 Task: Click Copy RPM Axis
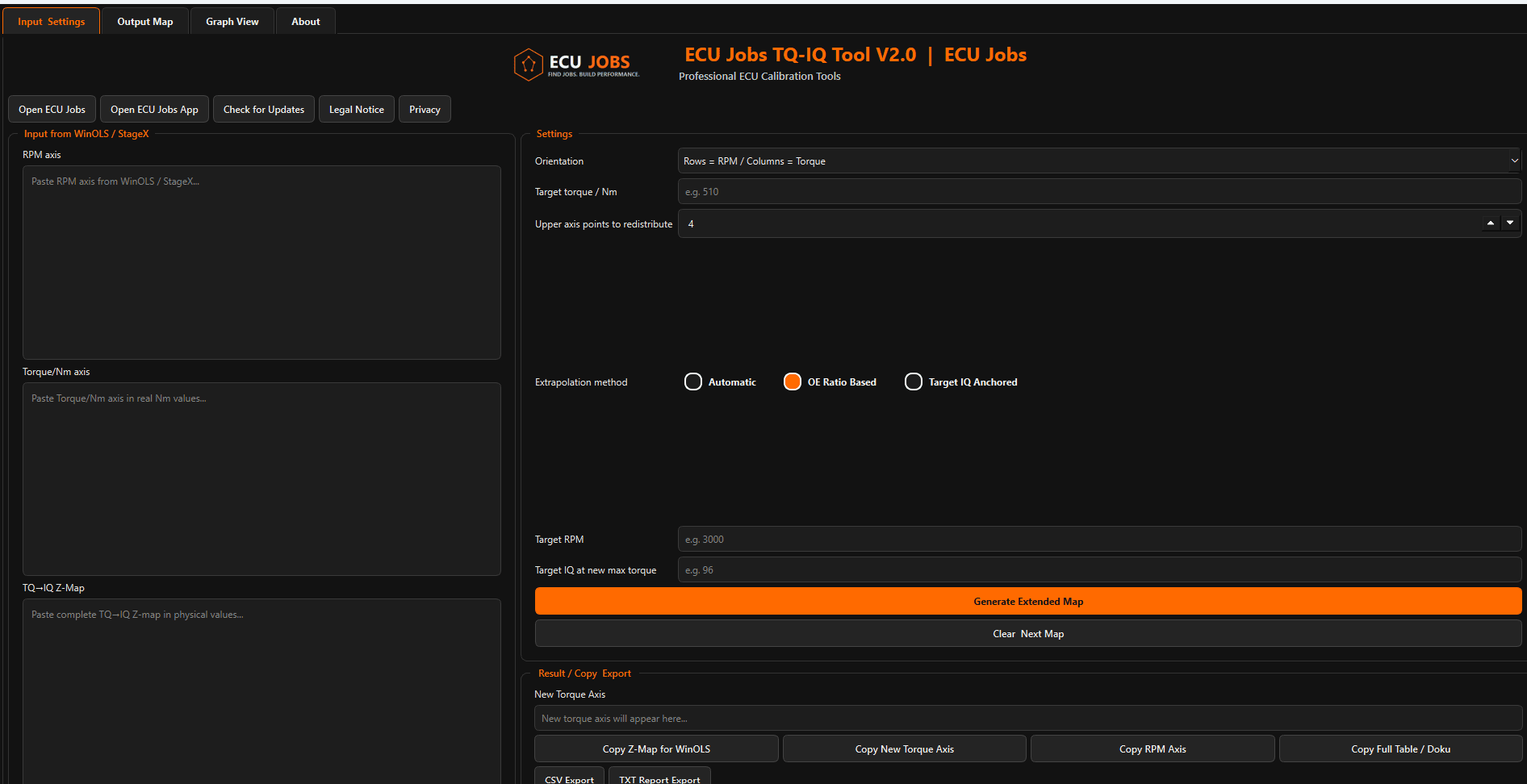(1153, 749)
